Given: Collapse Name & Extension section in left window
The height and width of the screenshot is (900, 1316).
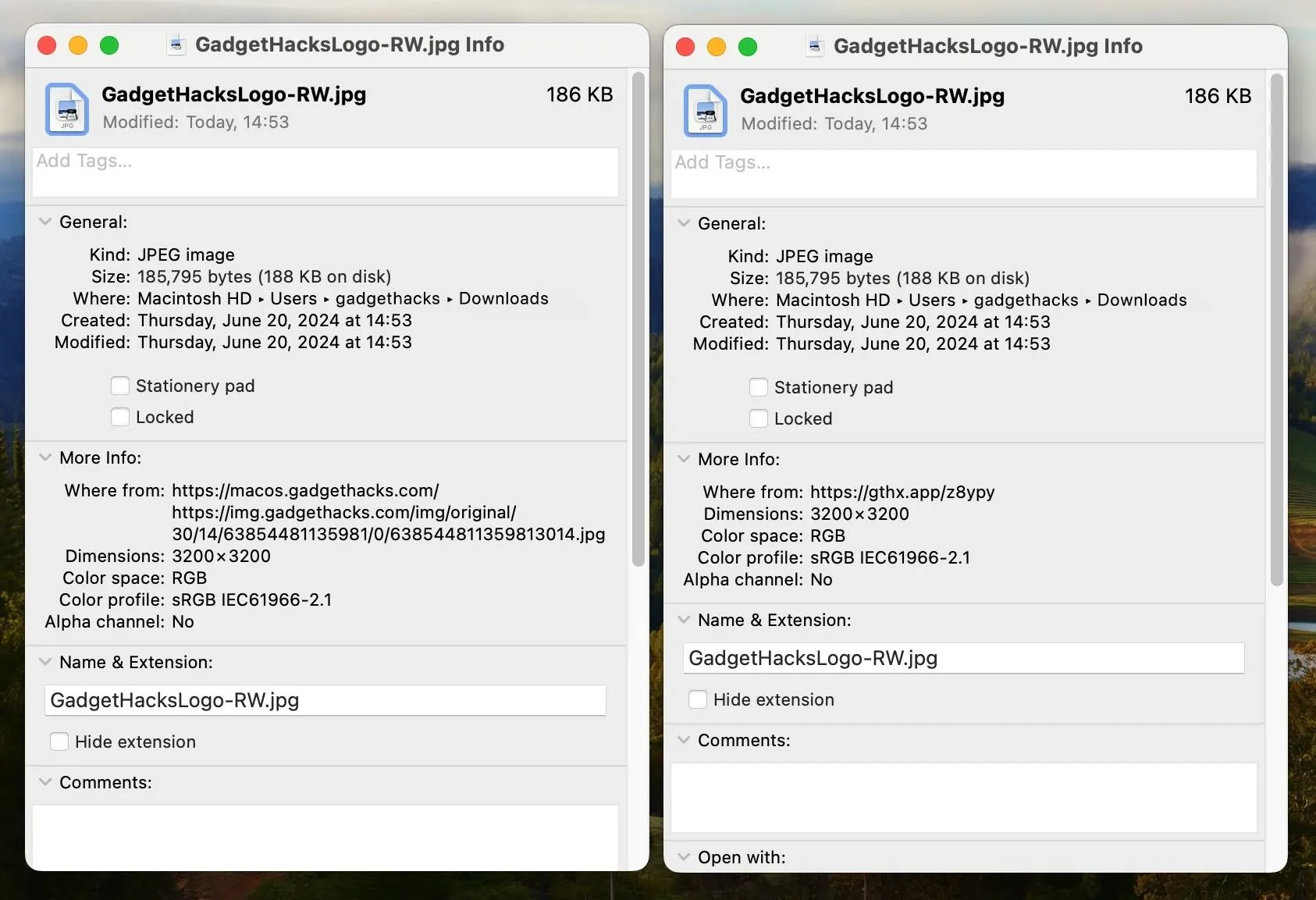Looking at the screenshot, I should coord(45,662).
